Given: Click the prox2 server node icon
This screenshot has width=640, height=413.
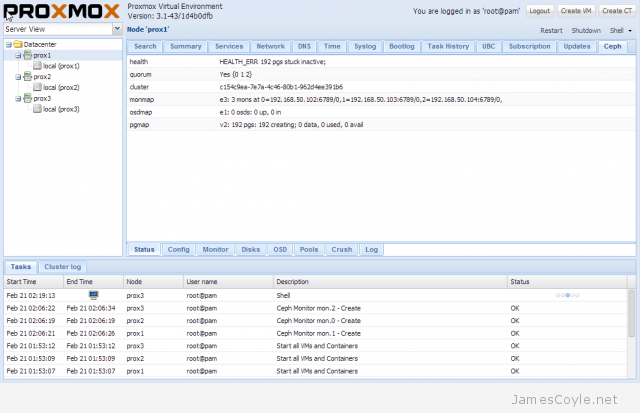Looking at the screenshot, I should [27, 76].
